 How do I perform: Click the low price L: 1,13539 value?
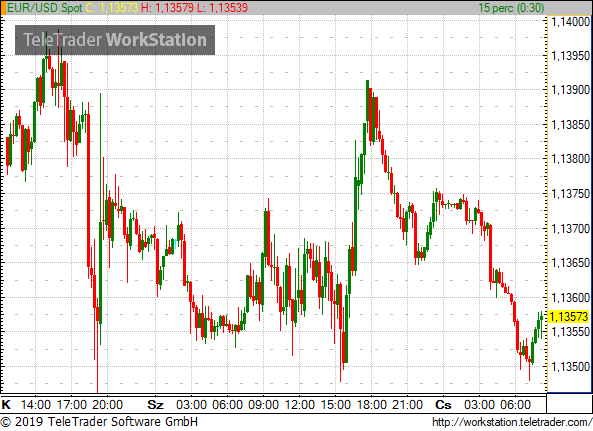[222, 8]
